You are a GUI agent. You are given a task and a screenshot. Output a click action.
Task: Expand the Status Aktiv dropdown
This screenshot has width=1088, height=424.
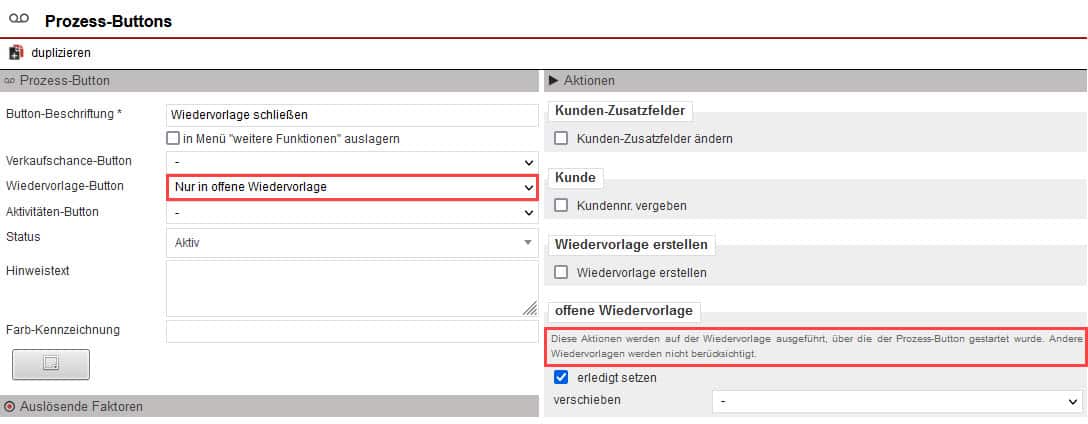click(x=352, y=242)
